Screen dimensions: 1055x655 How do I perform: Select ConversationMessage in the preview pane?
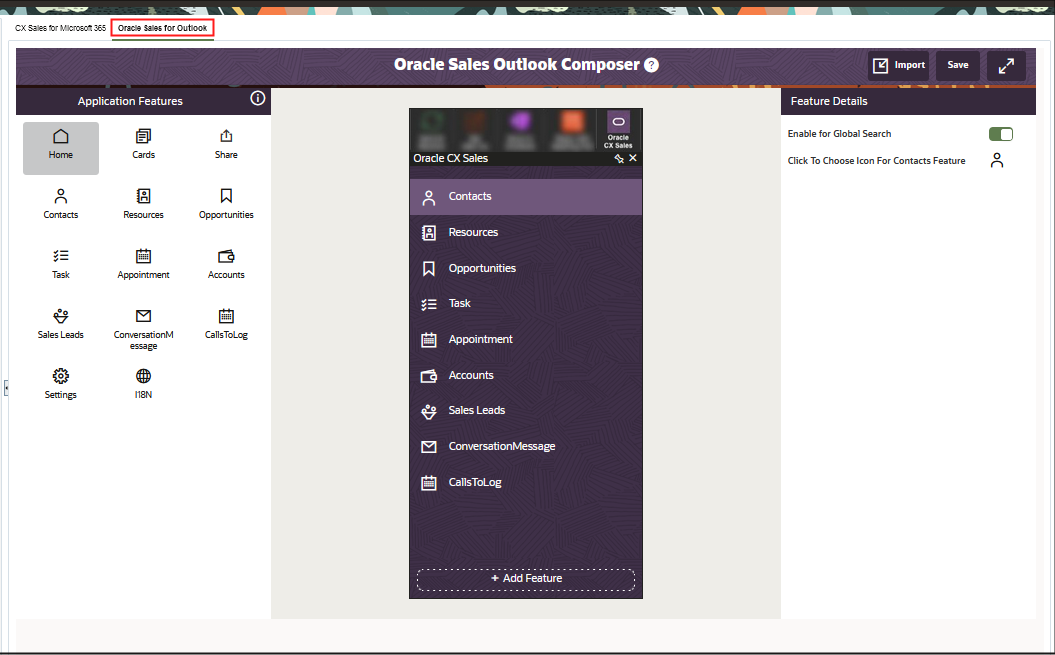click(x=526, y=446)
